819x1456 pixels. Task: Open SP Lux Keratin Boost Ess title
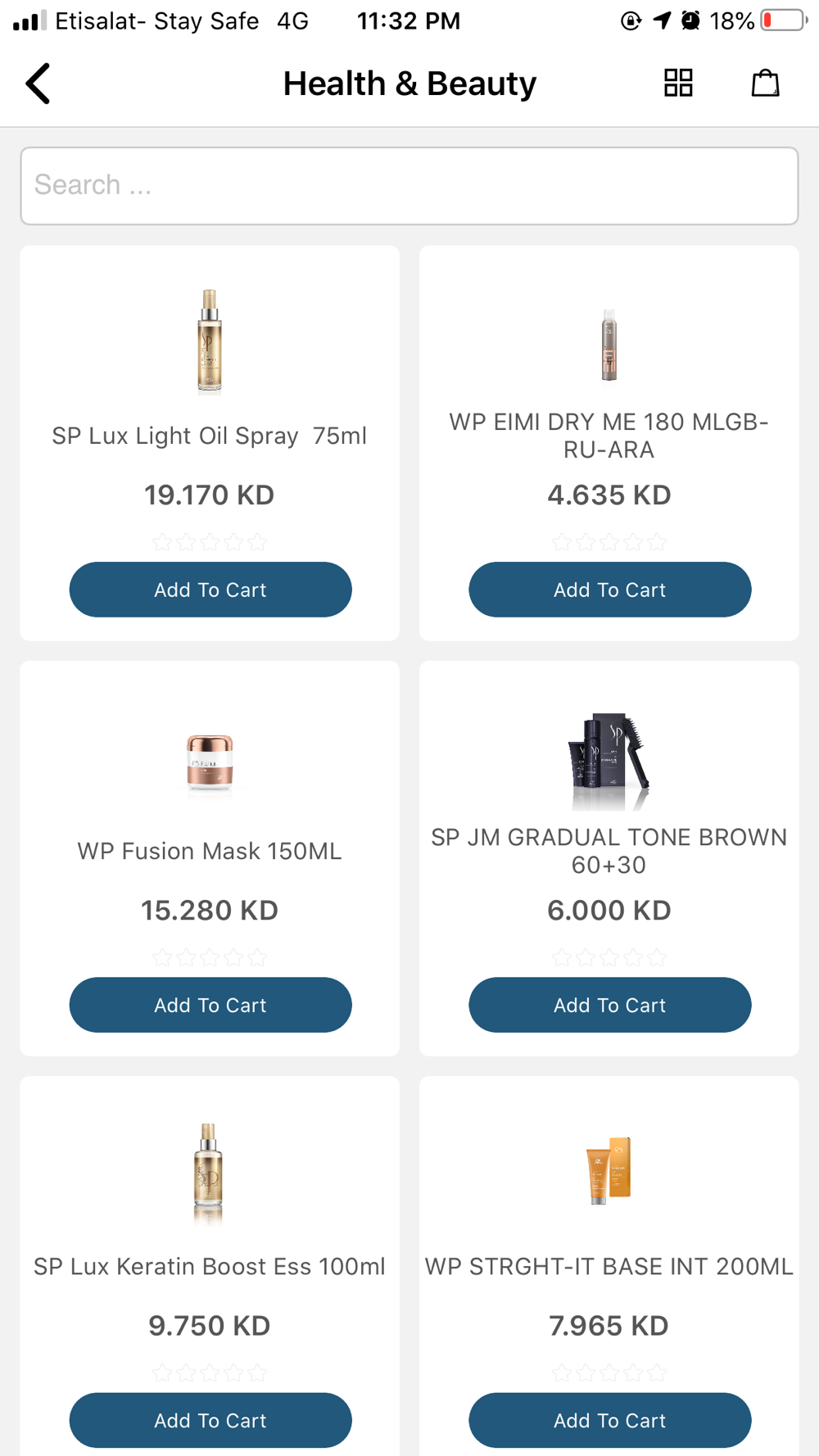[x=210, y=1267]
